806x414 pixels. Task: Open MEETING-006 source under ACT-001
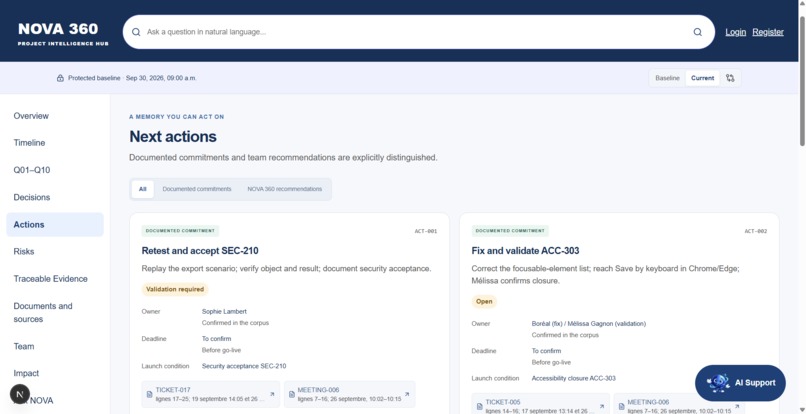tap(350, 394)
